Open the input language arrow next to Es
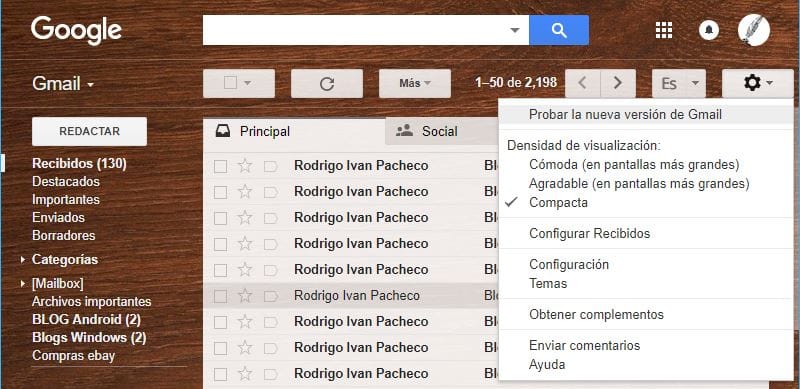This screenshot has height=389, width=800. tap(695, 83)
